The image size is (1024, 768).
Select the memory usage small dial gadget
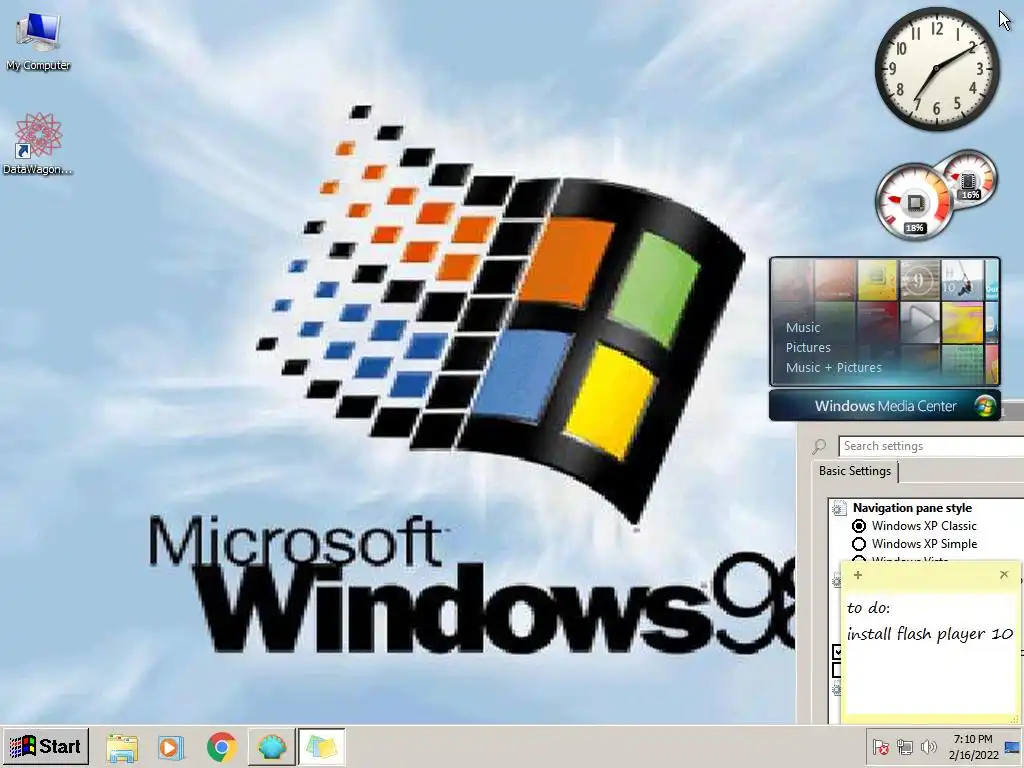coord(969,178)
